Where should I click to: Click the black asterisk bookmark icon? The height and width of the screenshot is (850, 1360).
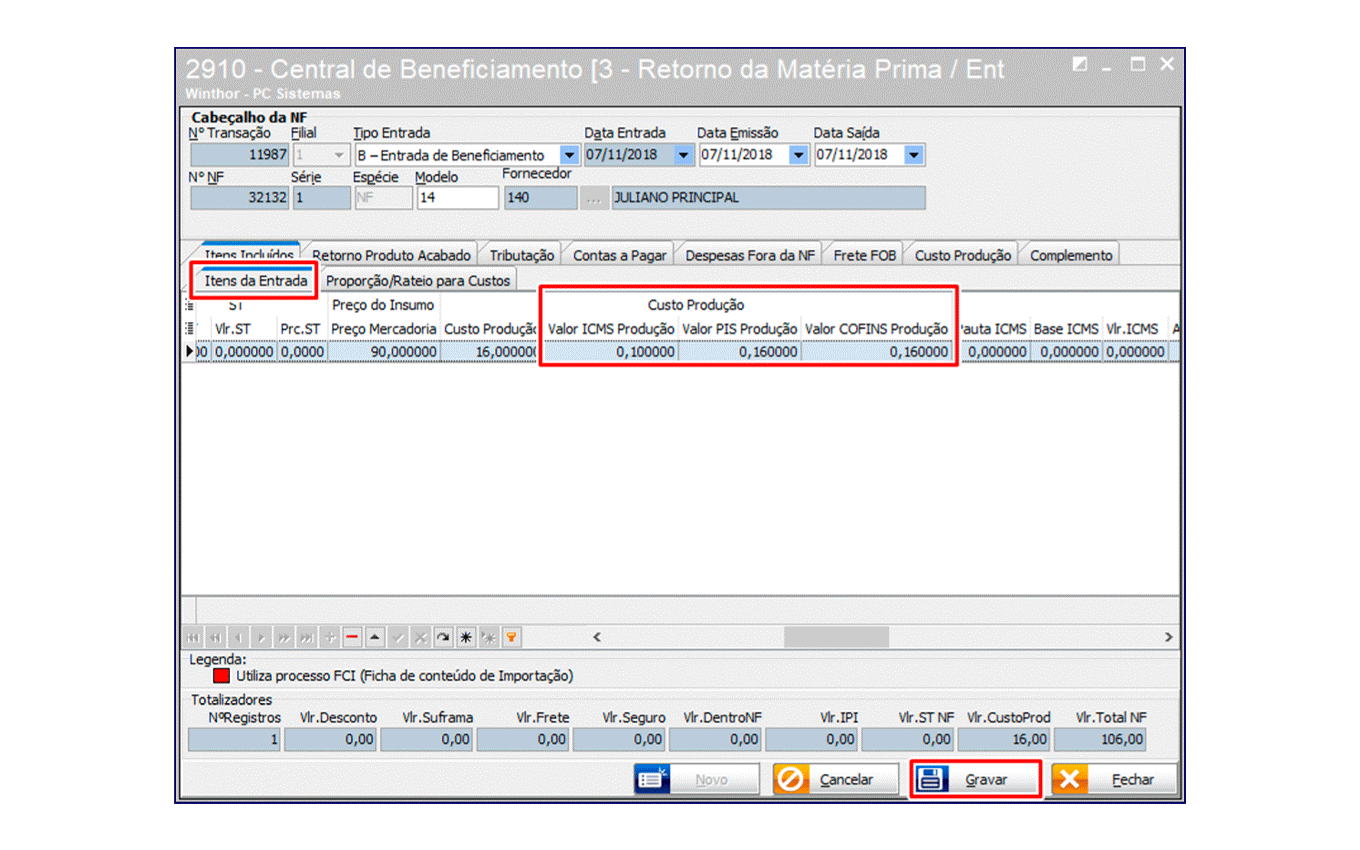465,637
